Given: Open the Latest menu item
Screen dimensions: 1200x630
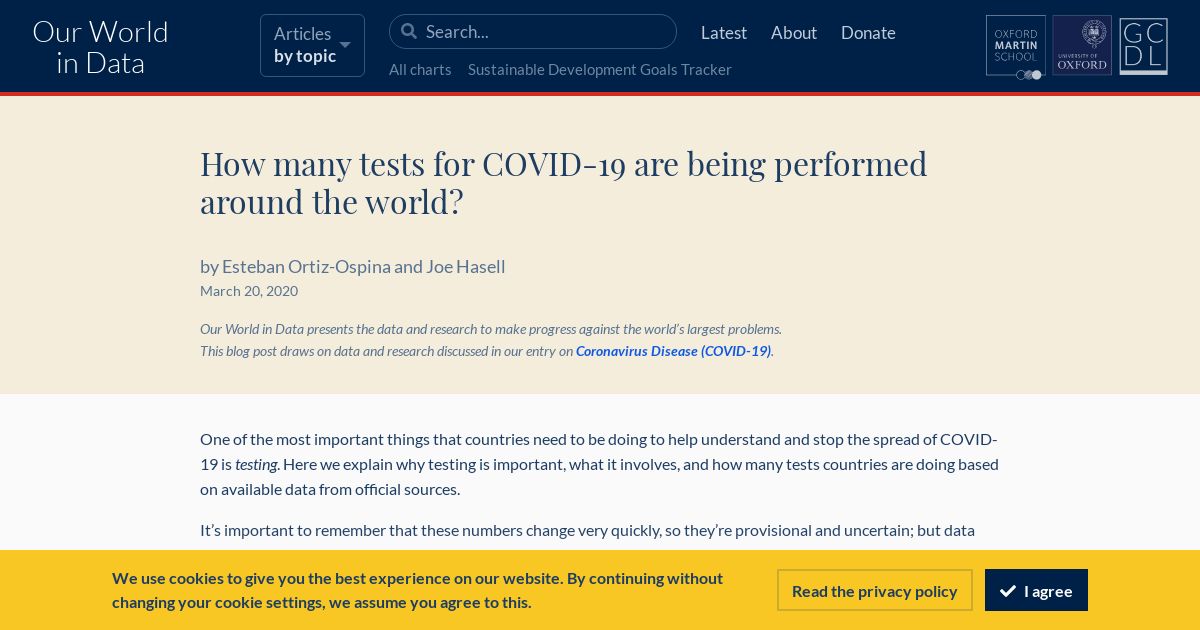Looking at the screenshot, I should click(724, 32).
